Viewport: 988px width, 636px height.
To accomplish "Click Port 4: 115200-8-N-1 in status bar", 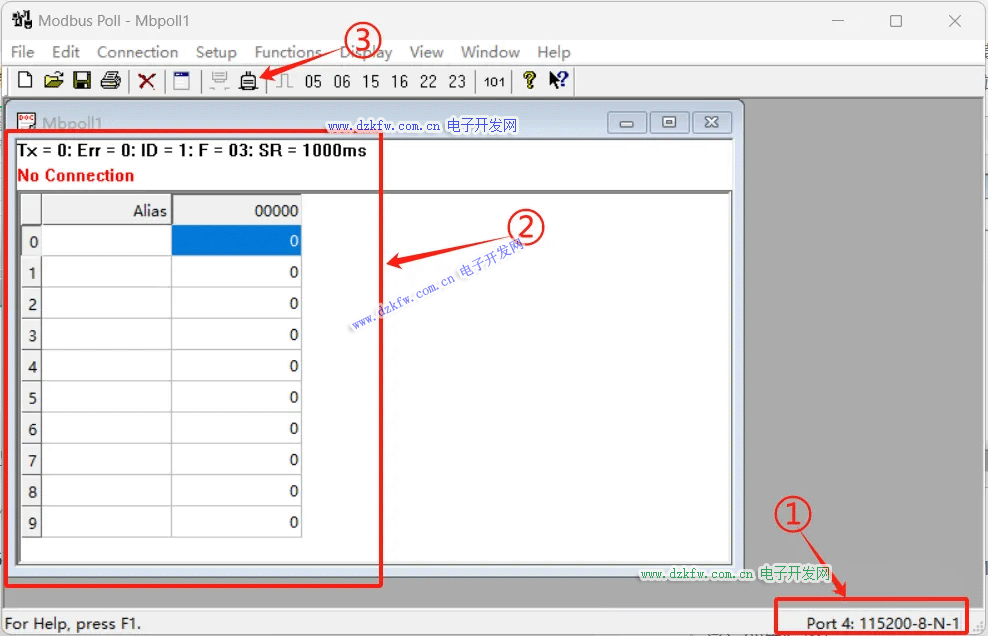I will click(883, 623).
